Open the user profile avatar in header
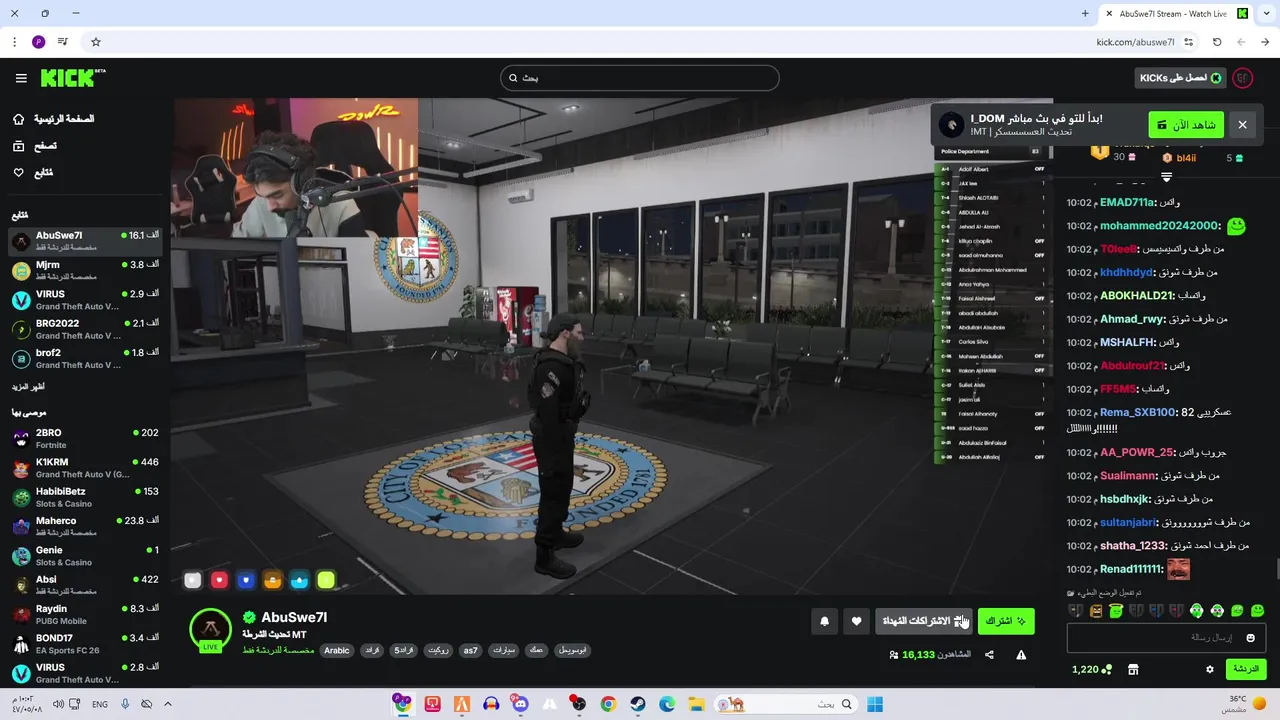 point(1243,78)
